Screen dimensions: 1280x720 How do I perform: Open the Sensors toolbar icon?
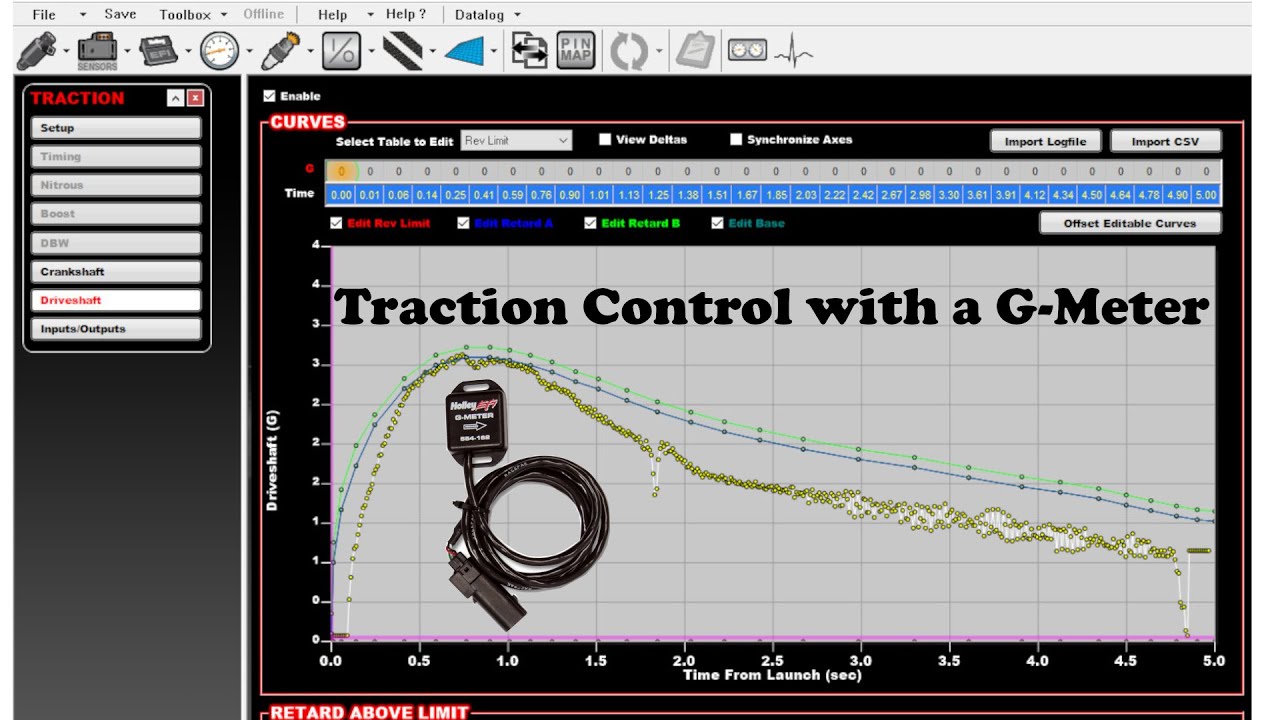pyautogui.click(x=98, y=51)
